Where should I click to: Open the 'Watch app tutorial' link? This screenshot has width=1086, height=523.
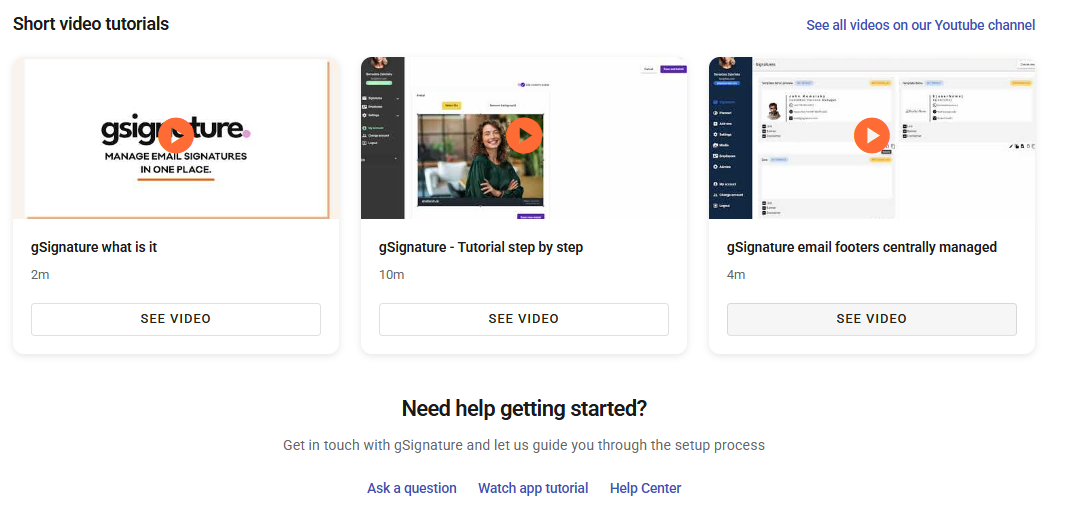(x=533, y=488)
